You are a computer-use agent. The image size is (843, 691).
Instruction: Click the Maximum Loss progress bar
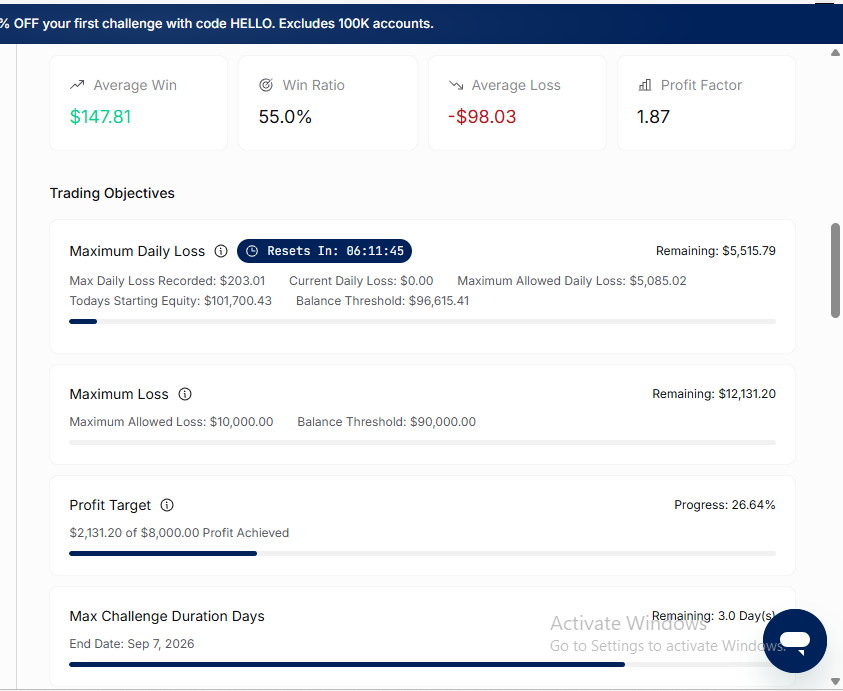pyautogui.click(x=423, y=443)
